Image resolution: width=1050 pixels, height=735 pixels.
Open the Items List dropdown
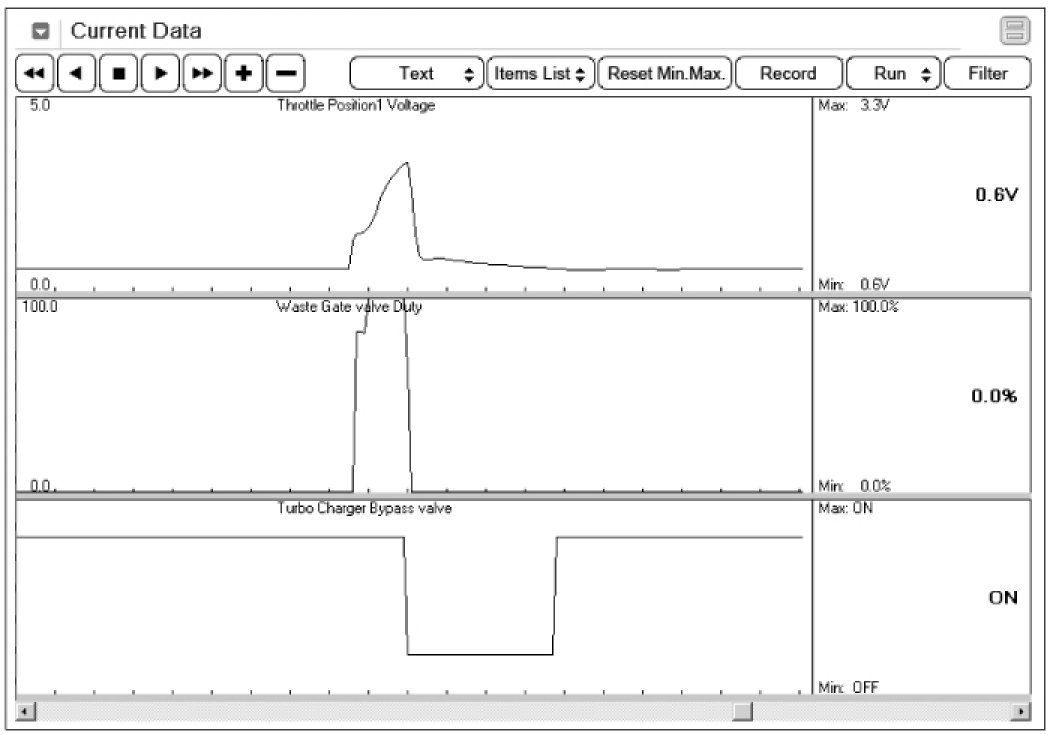tap(540, 74)
